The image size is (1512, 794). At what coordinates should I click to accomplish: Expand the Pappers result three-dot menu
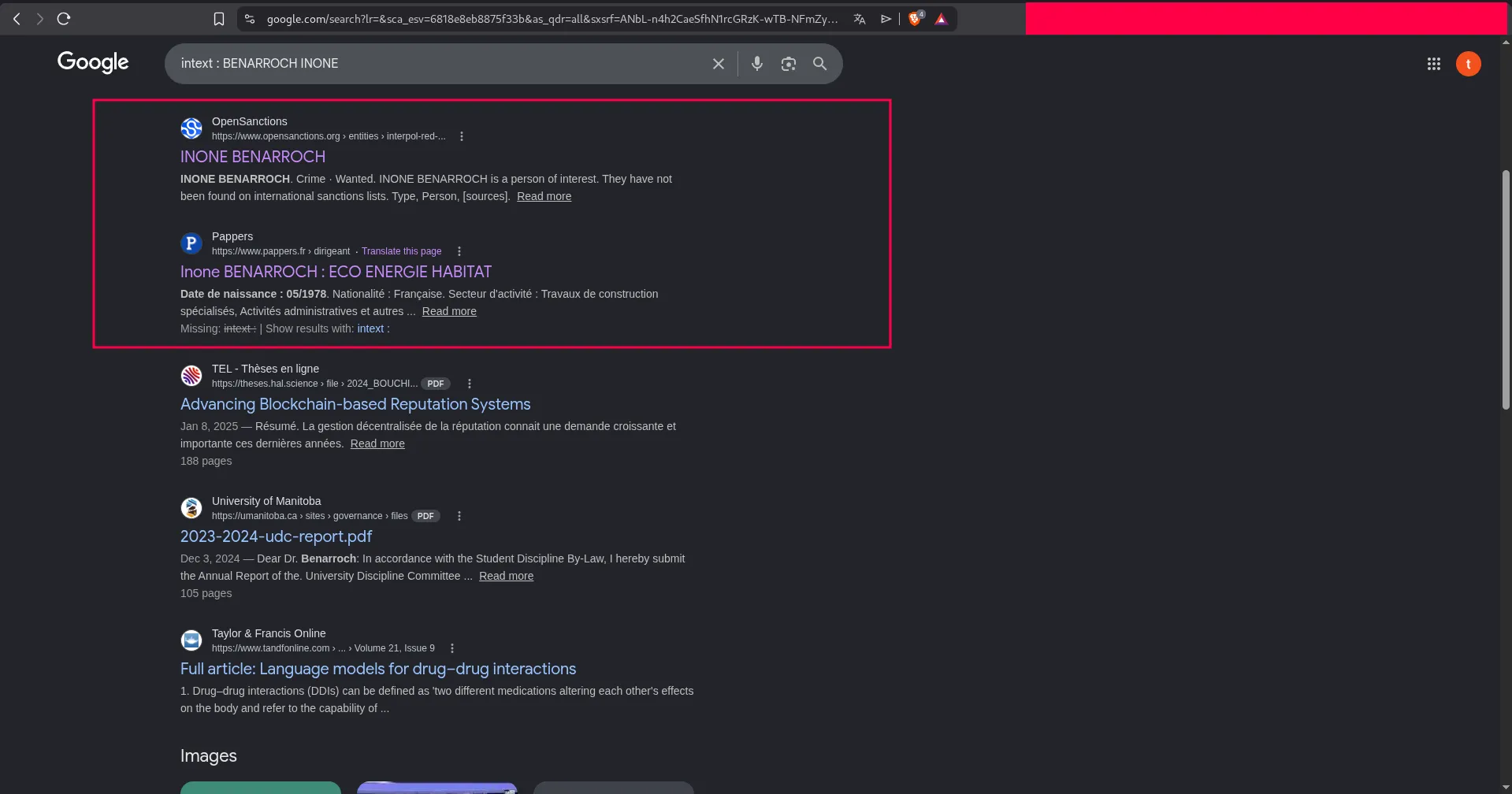tap(459, 251)
